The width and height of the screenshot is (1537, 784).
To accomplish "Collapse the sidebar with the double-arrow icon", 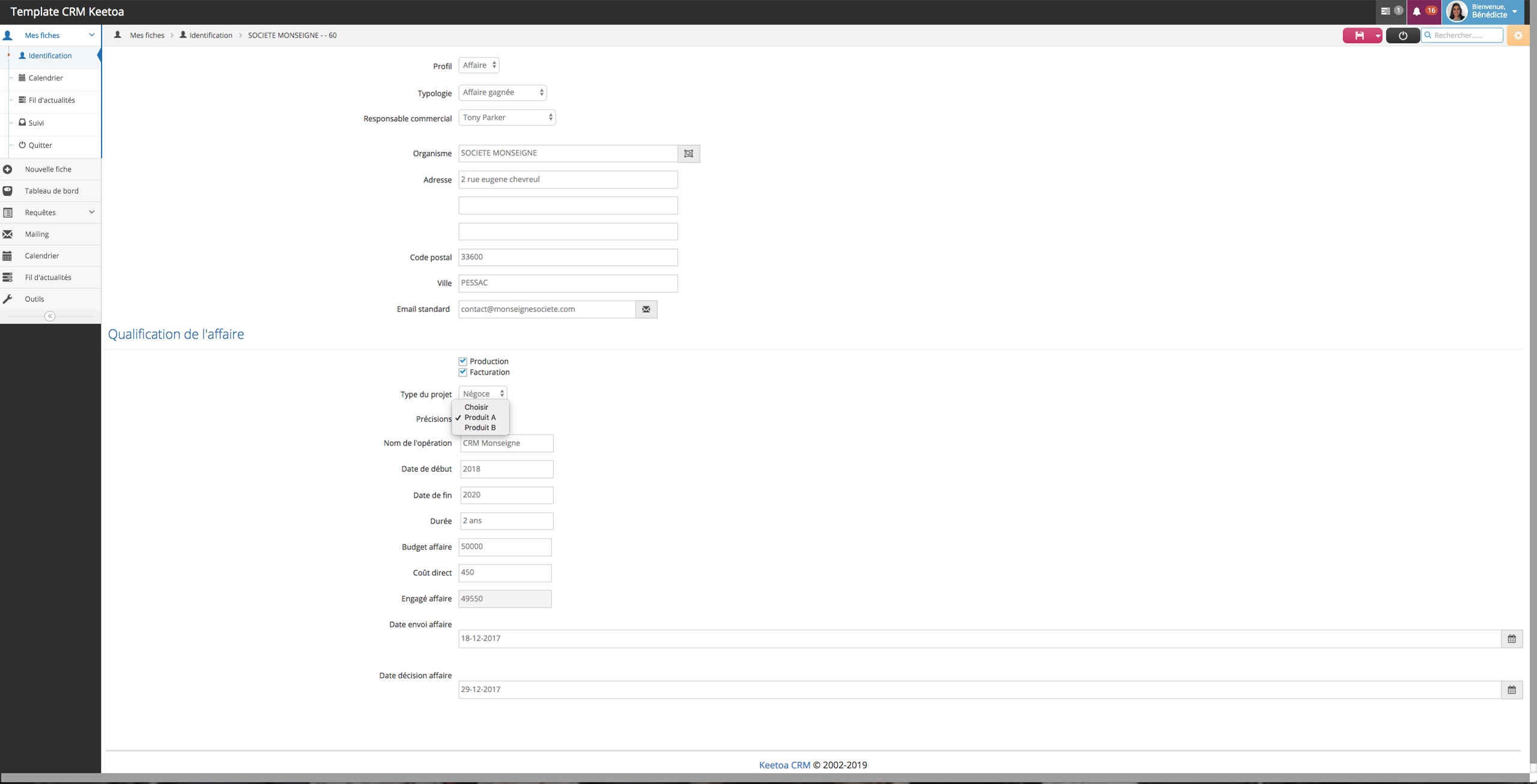I will point(50,316).
